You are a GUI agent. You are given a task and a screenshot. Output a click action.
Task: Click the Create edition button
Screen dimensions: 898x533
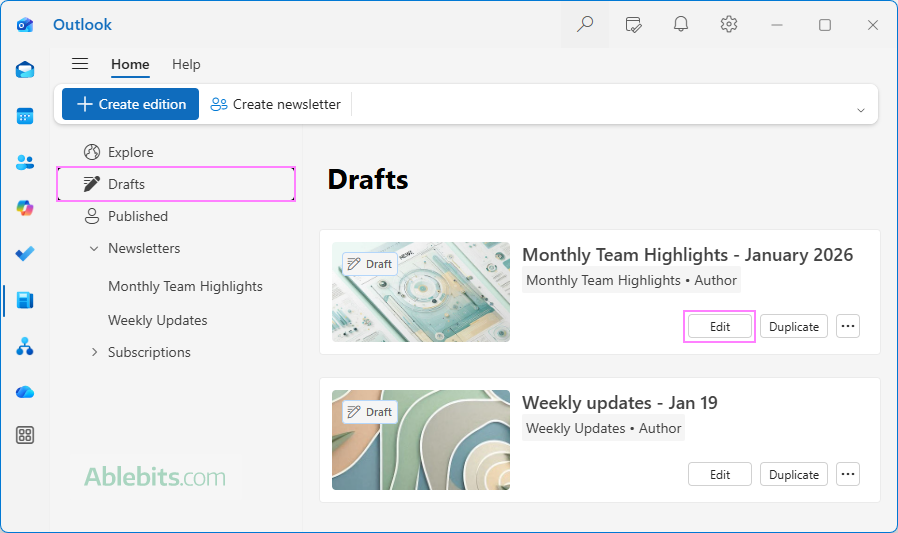(131, 104)
